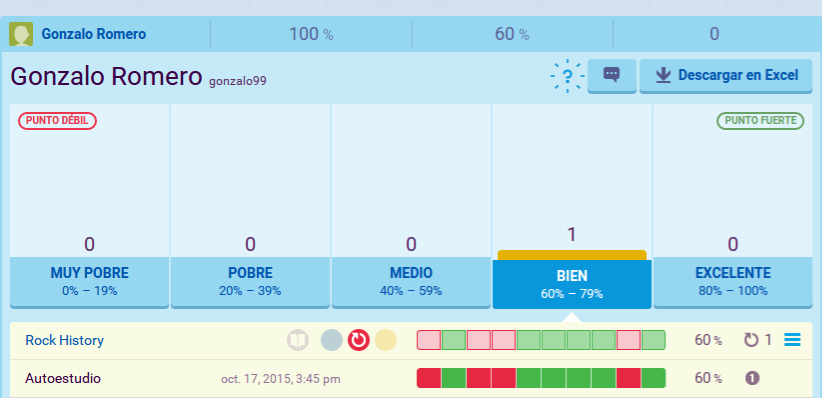
Task: Select the MUY POBRE 0% – 19% category
Action: coord(90,282)
